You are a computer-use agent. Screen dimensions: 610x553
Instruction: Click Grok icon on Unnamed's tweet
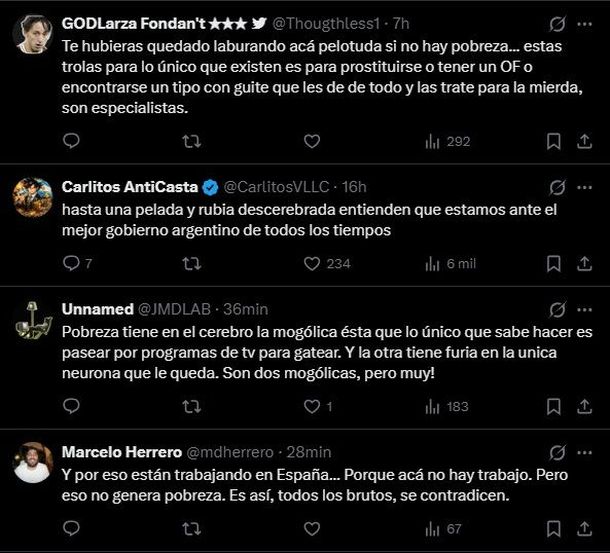[557, 309]
